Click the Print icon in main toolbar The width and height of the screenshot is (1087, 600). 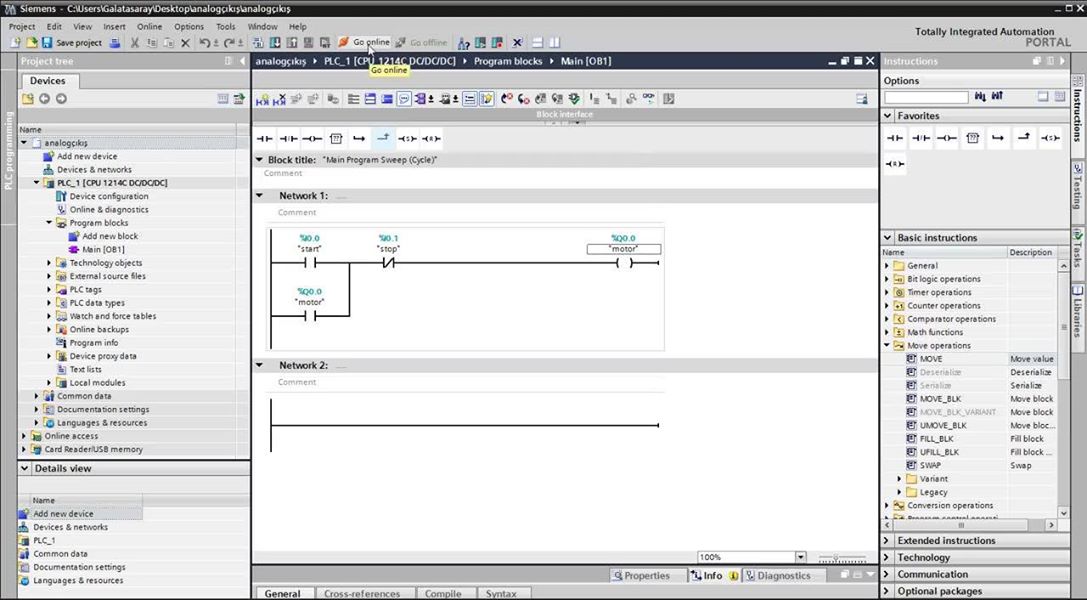pos(115,43)
